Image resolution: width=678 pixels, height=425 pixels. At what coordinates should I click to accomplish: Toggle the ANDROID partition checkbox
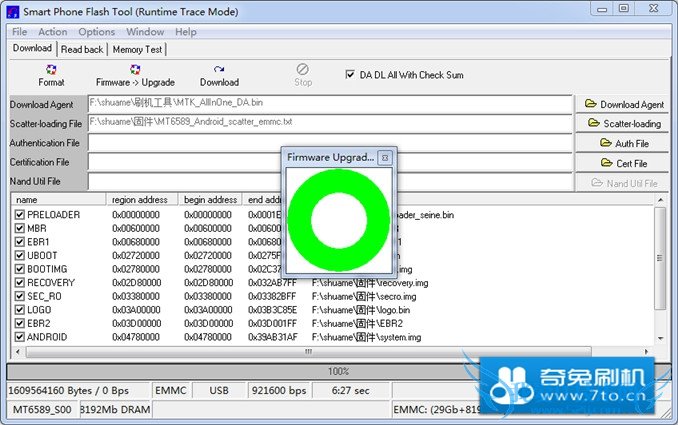tap(20, 337)
